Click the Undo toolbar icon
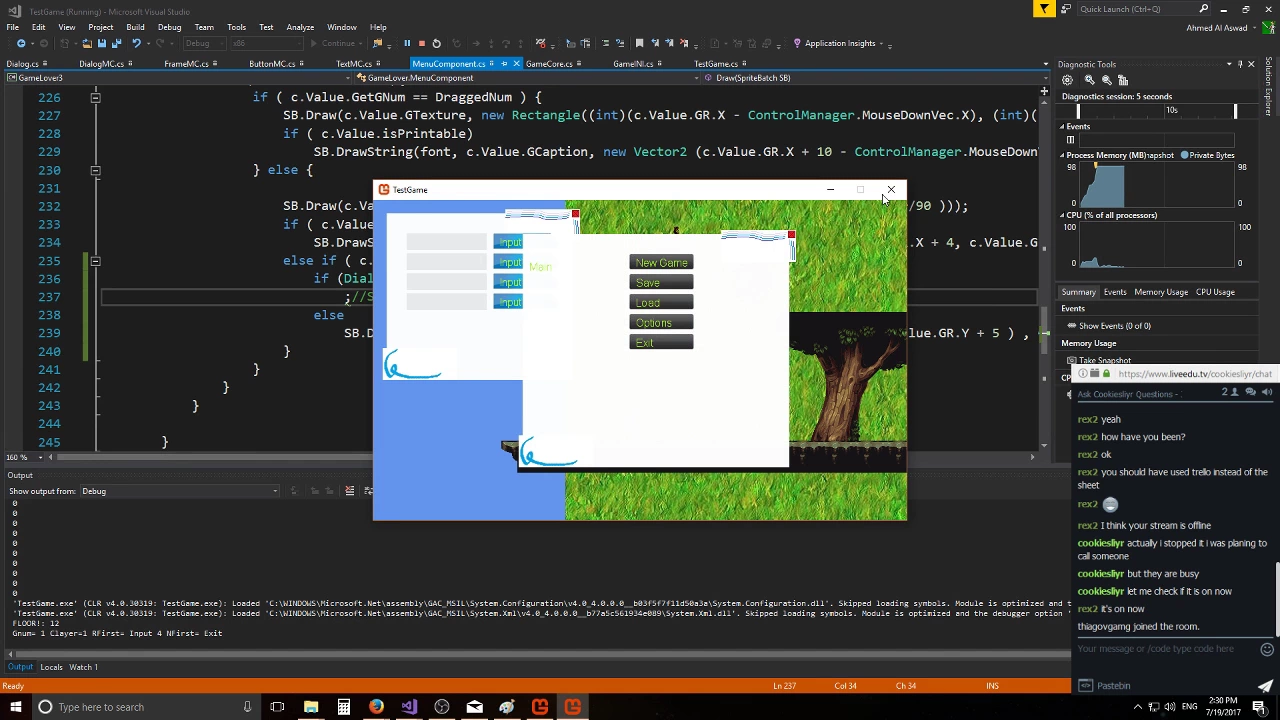 (136, 43)
